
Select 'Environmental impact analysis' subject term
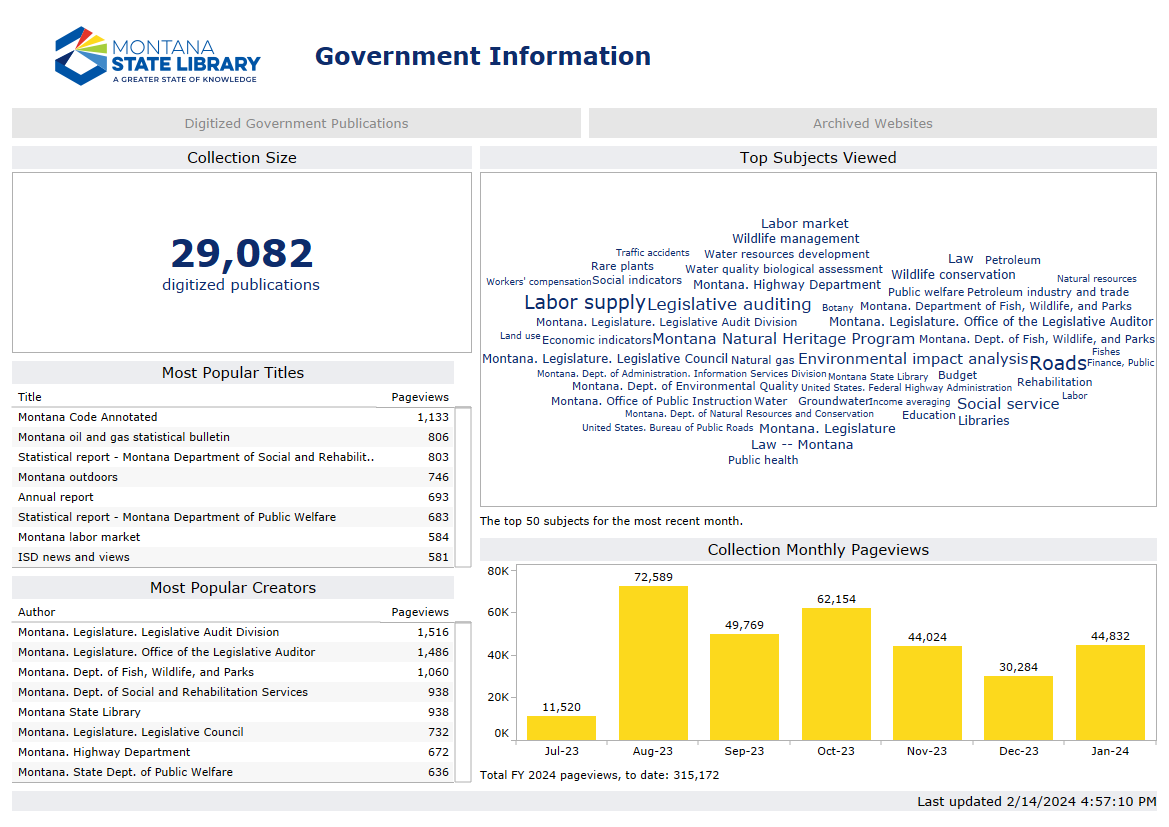pos(913,358)
